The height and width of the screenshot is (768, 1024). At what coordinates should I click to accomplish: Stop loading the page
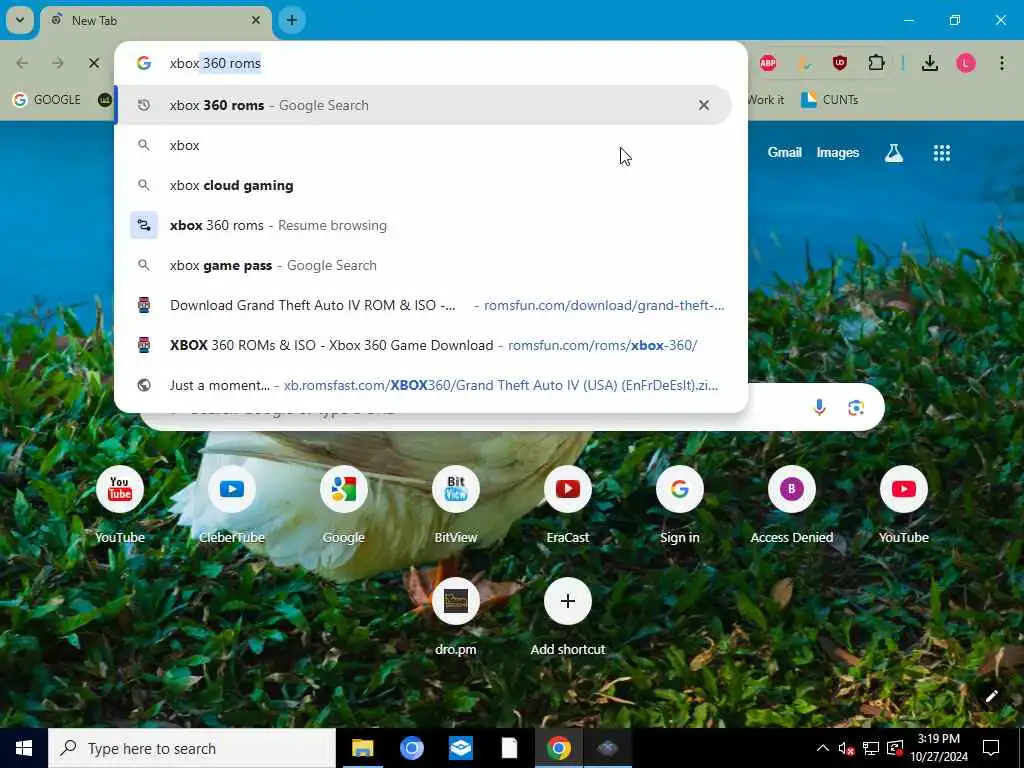pyautogui.click(x=93, y=63)
